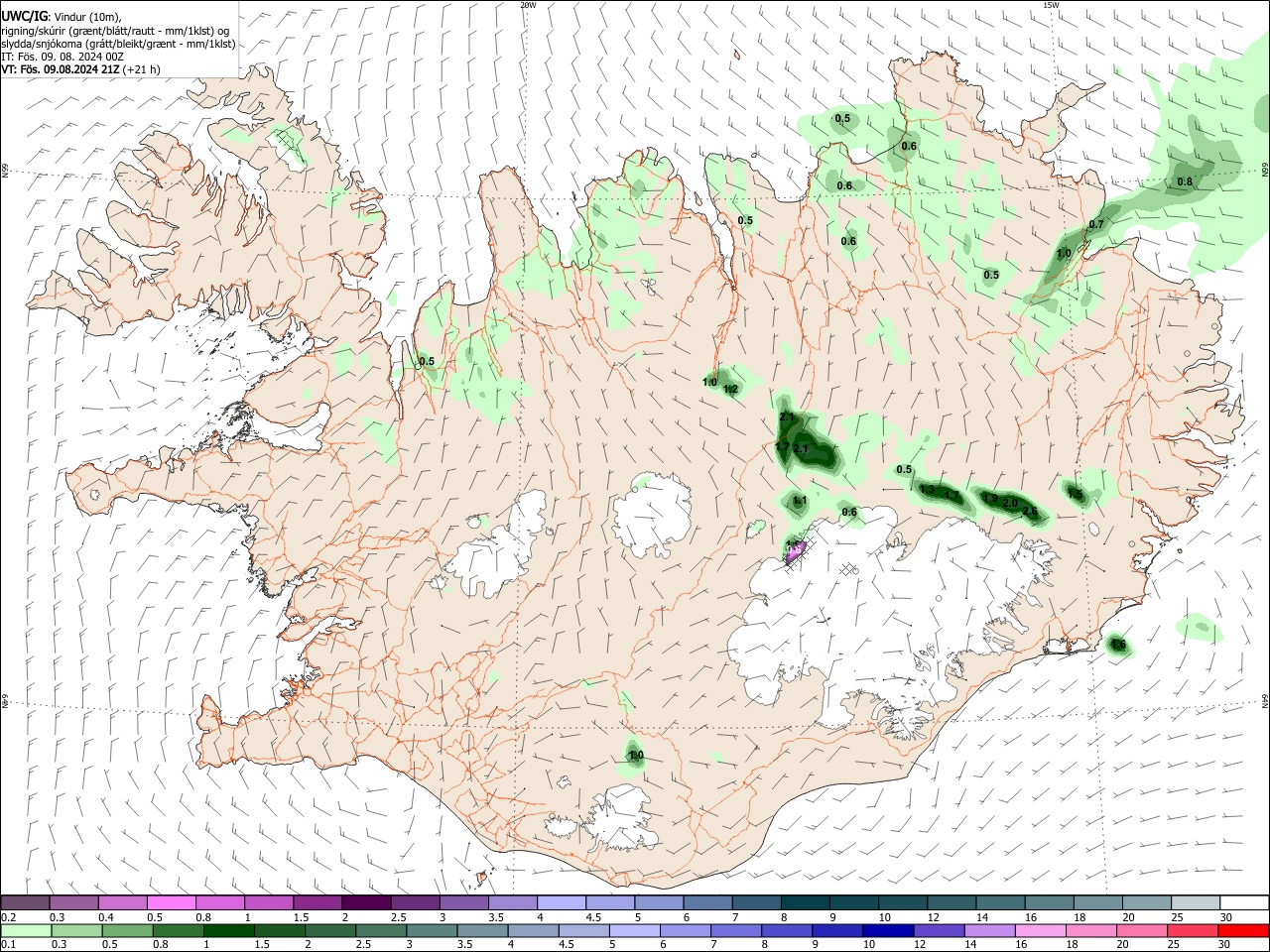Click the 0.8 precipitation value off the northeast coast
Viewport: 1270px width, 952px height.
(1185, 182)
